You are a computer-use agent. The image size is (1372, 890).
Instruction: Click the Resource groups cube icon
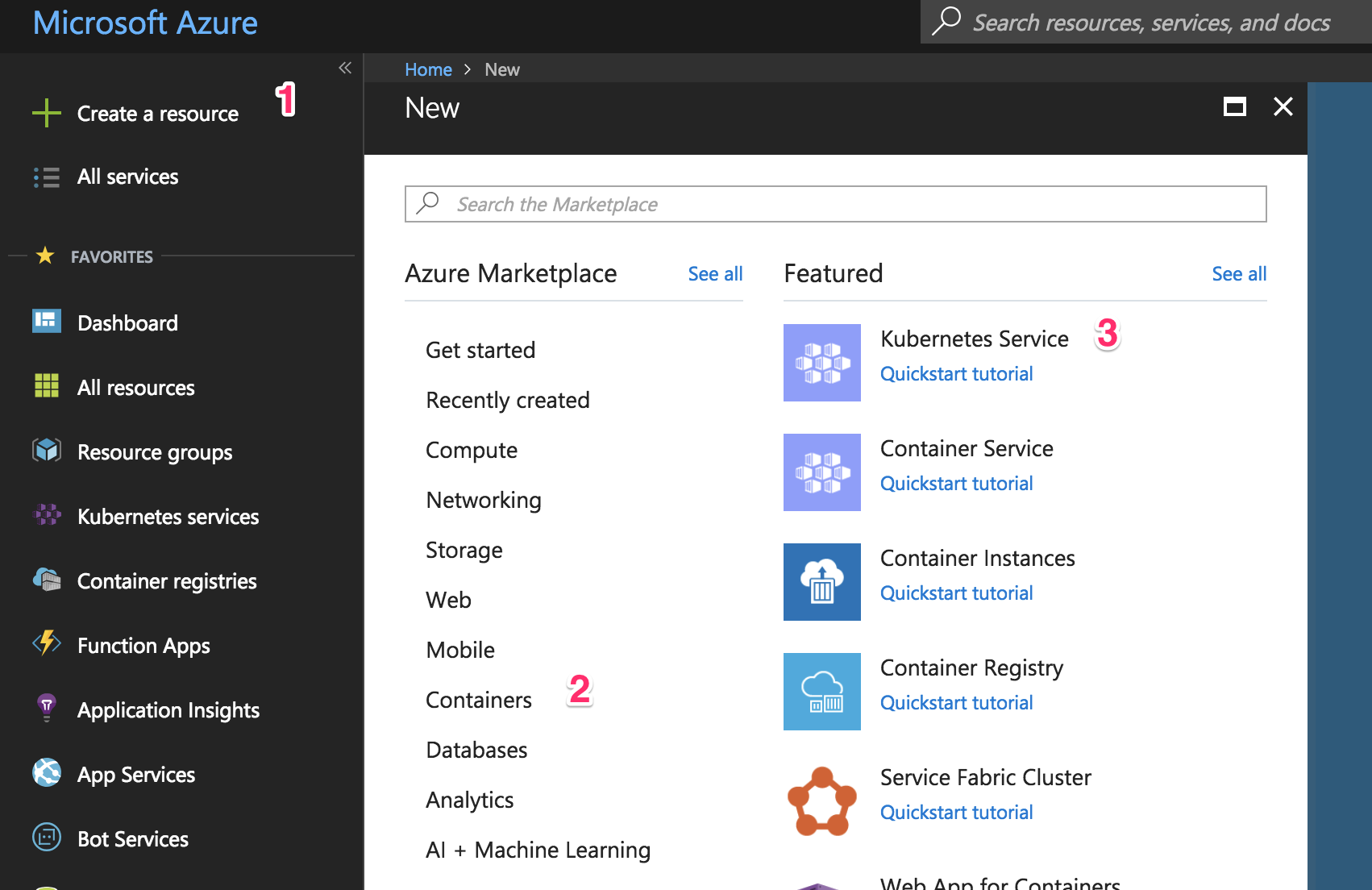click(47, 450)
